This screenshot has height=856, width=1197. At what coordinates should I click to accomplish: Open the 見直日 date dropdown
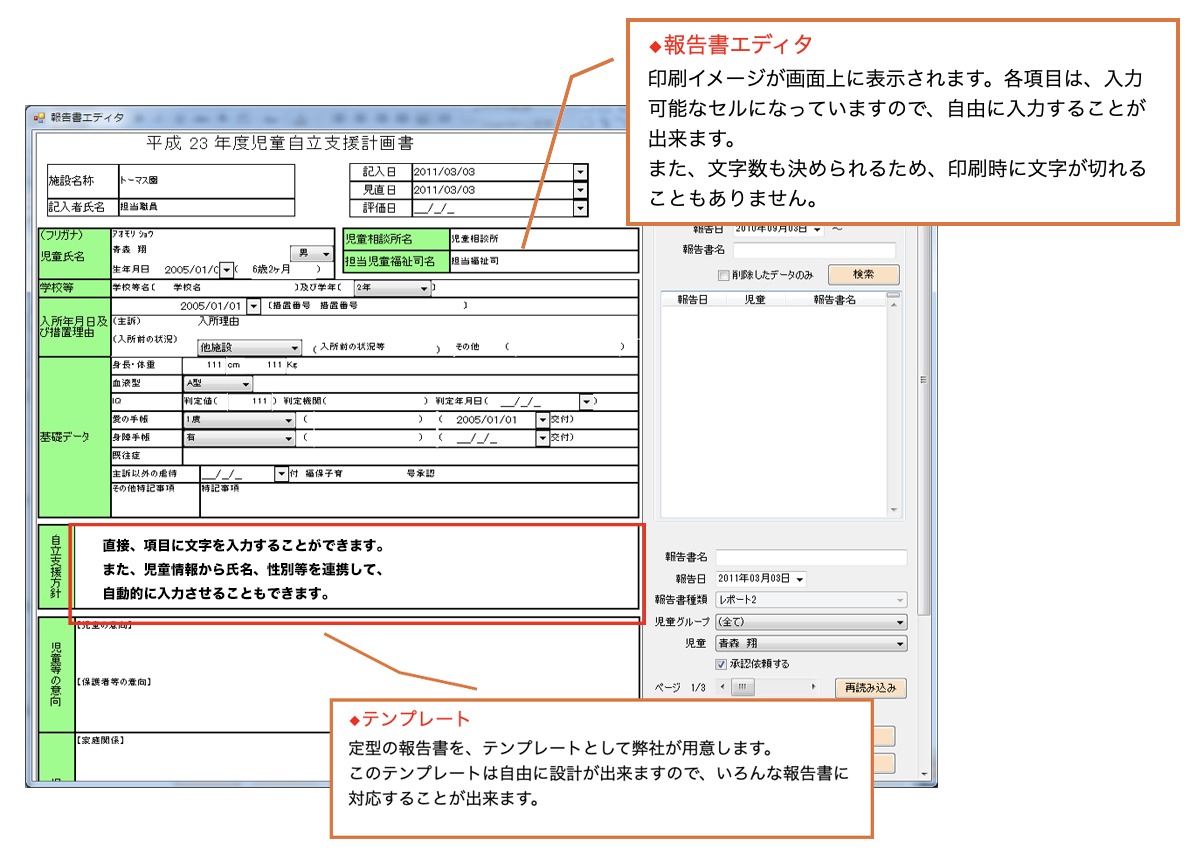(580, 190)
